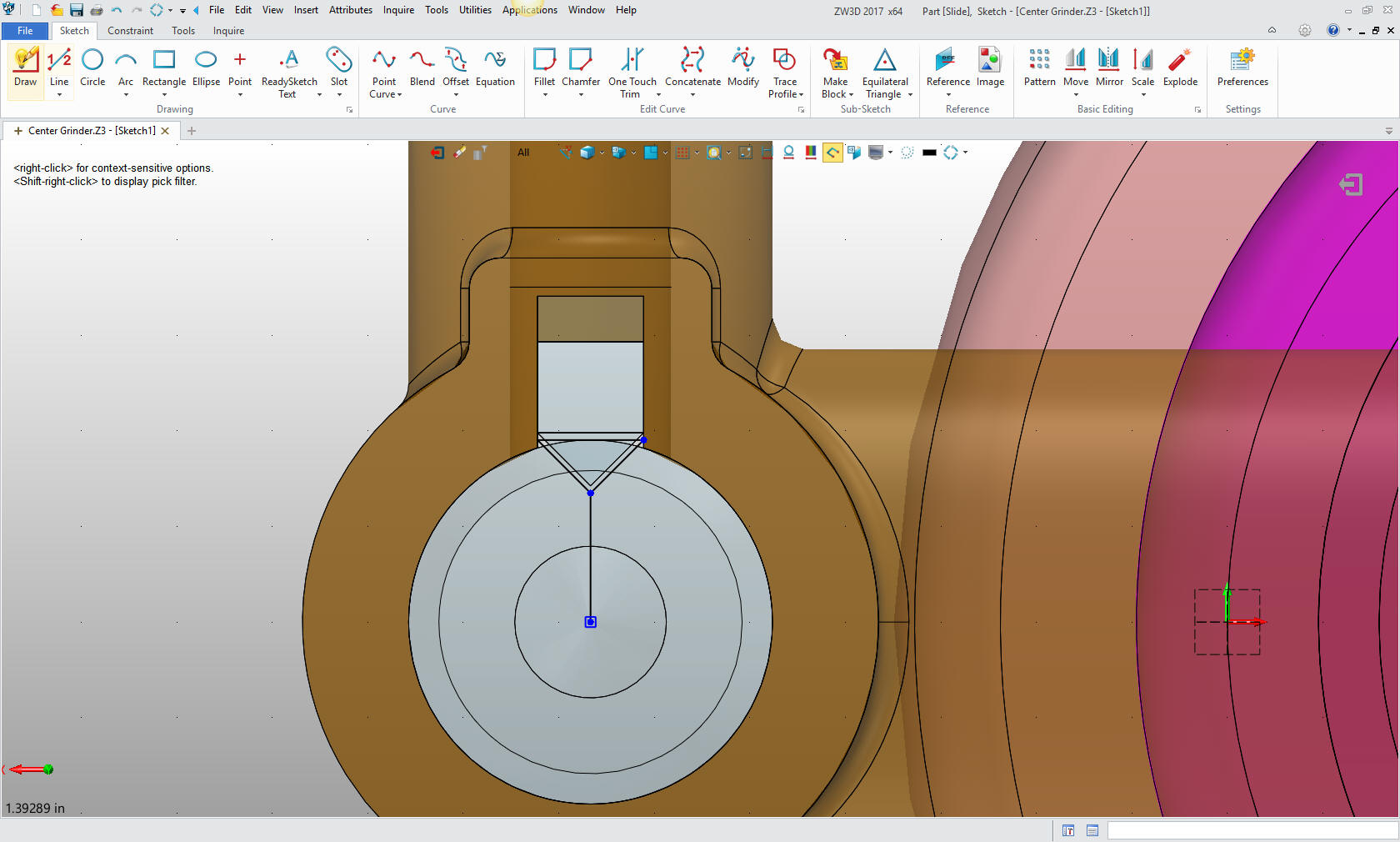Expand the Trace Profile dropdown arrow
The height and width of the screenshot is (842, 1400).
801,95
